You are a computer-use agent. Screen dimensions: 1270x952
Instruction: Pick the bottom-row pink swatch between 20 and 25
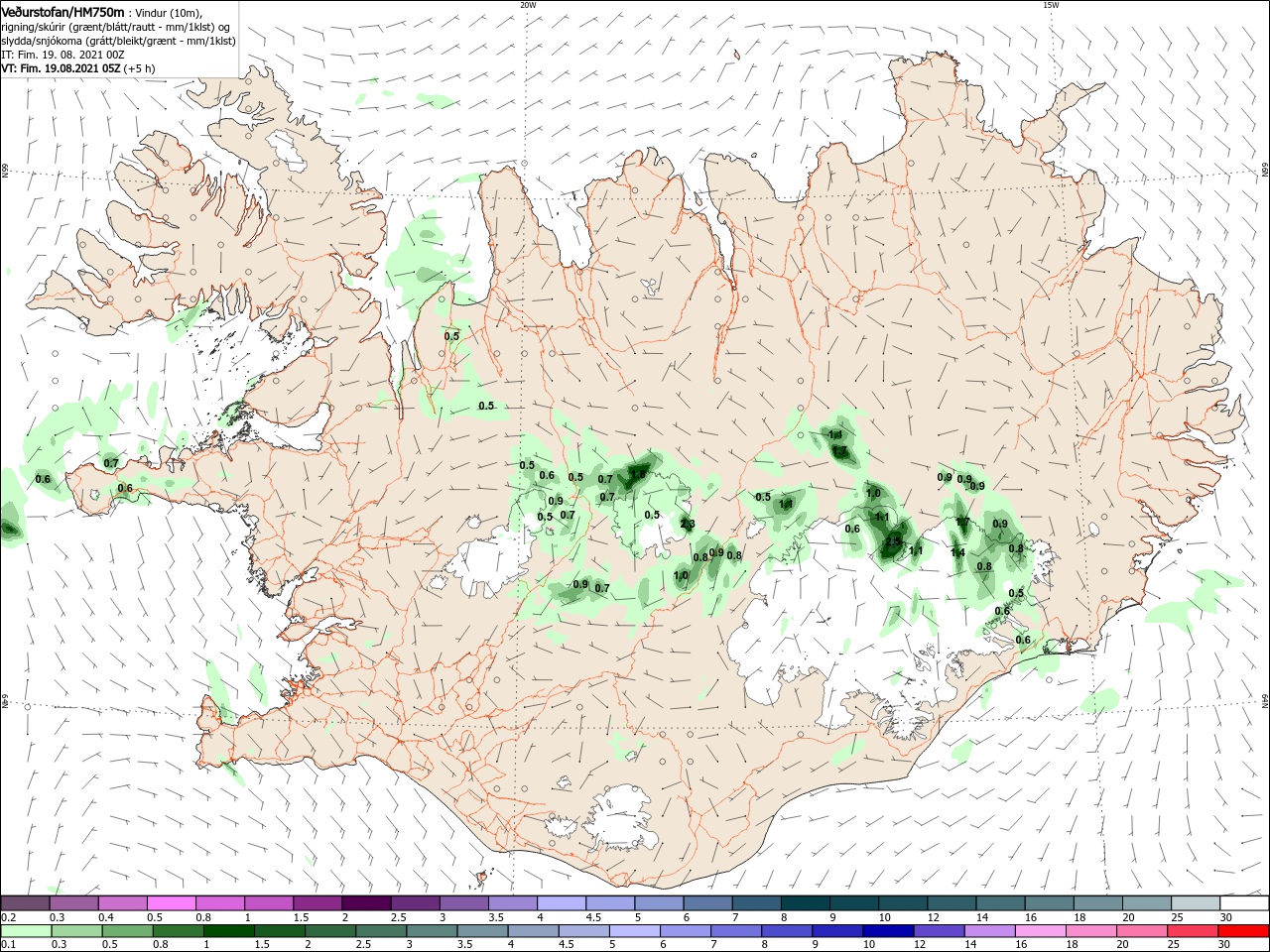[x=1143, y=931]
